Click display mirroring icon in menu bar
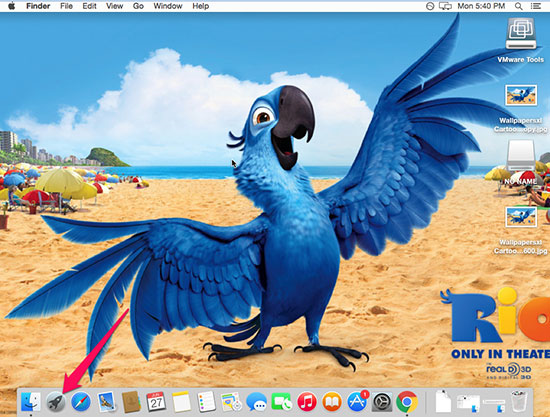This screenshot has height=417, width=550. [x=445, y=6]
